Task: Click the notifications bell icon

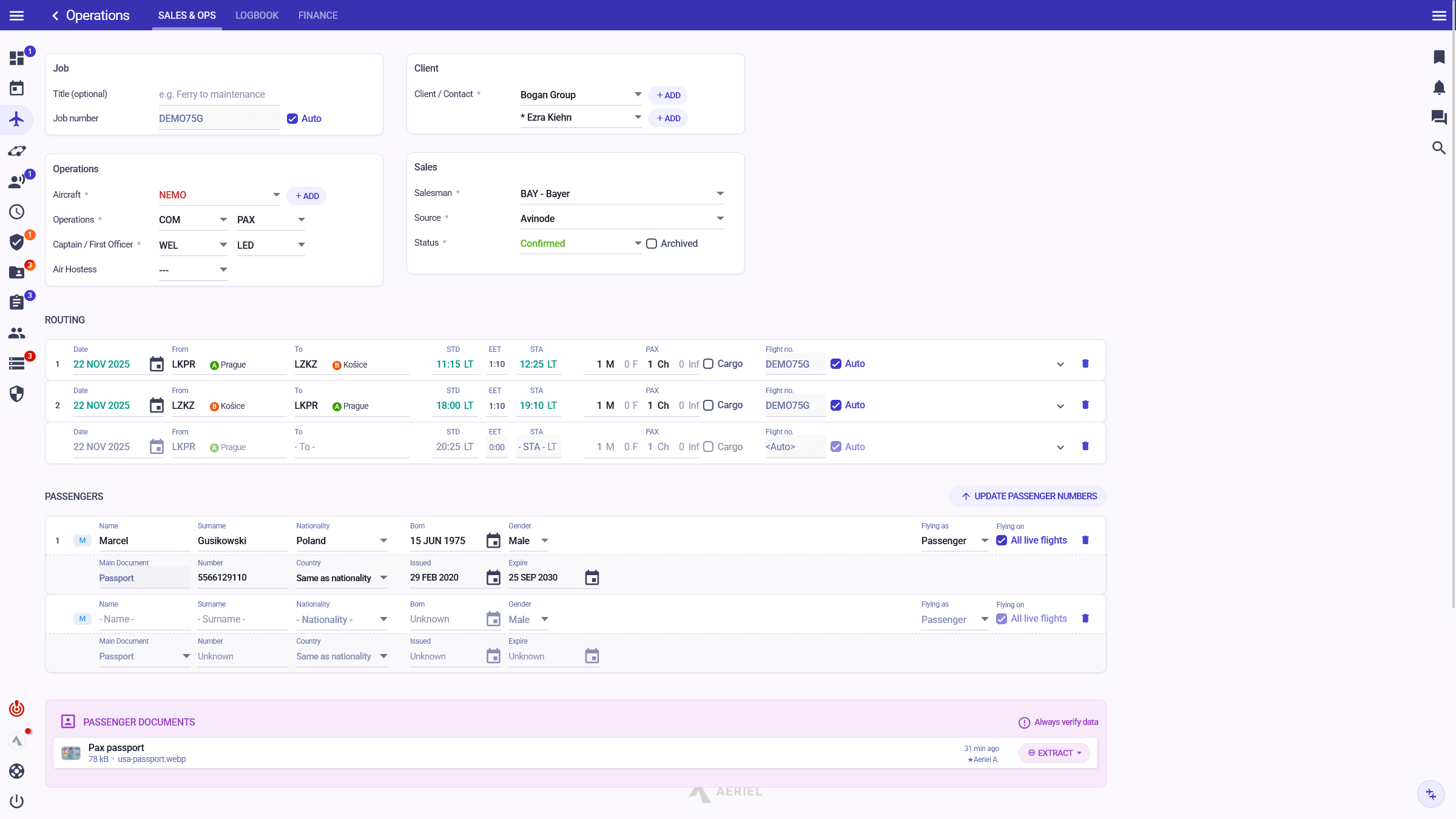Action: (1438, 87)
